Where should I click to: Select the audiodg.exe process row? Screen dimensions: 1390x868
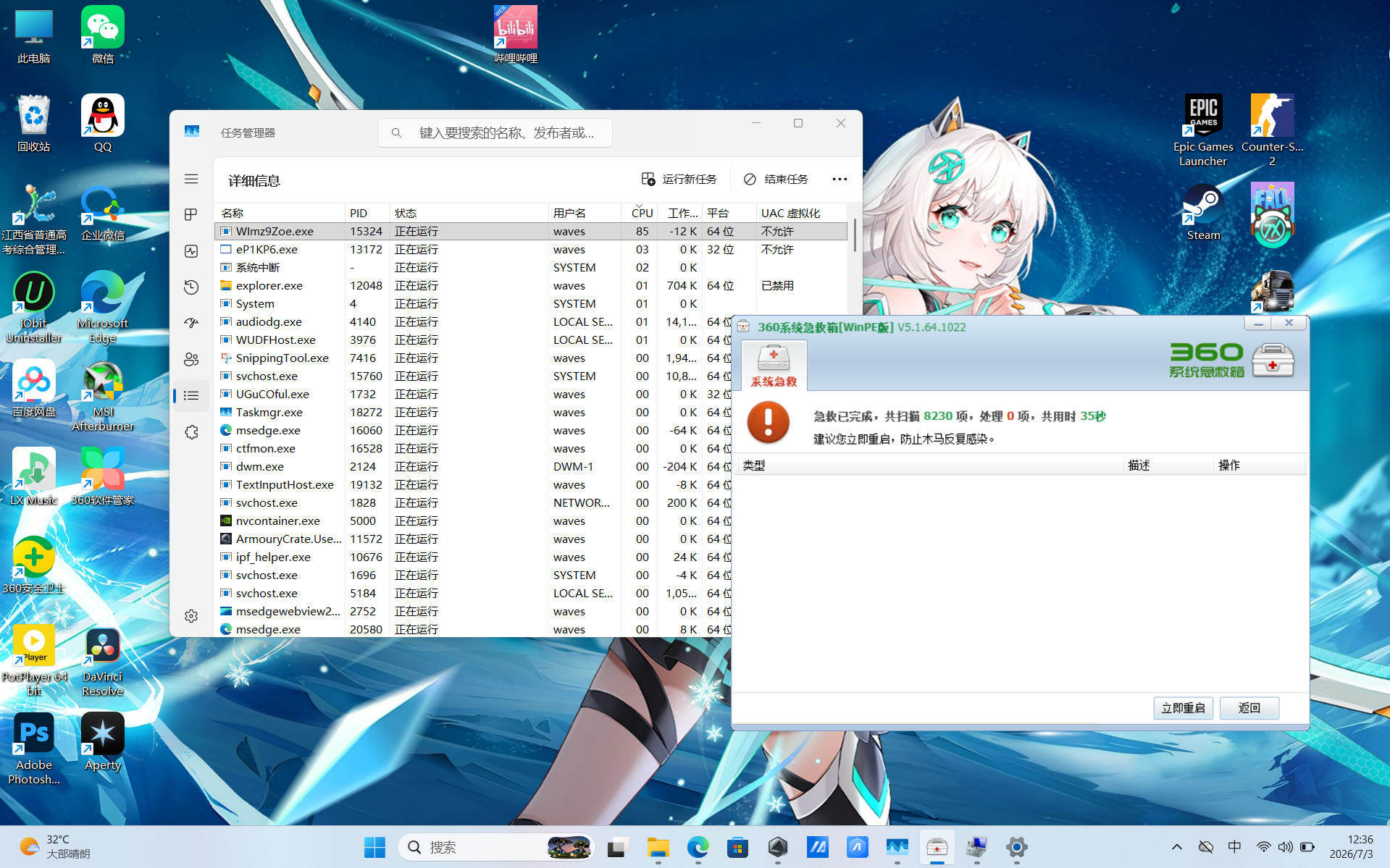[473, 321]
